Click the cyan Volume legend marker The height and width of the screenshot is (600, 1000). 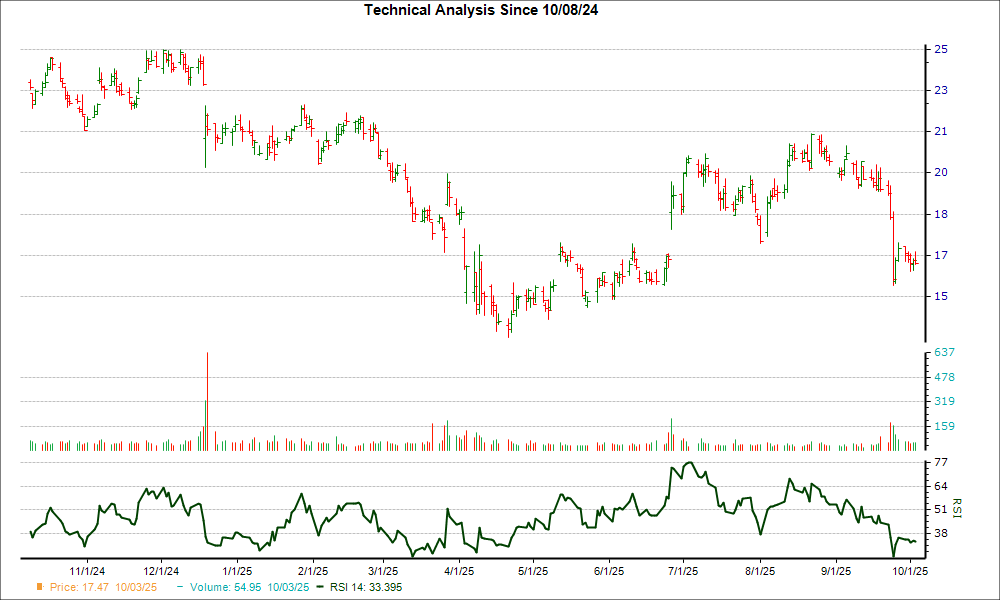point(180,587)
